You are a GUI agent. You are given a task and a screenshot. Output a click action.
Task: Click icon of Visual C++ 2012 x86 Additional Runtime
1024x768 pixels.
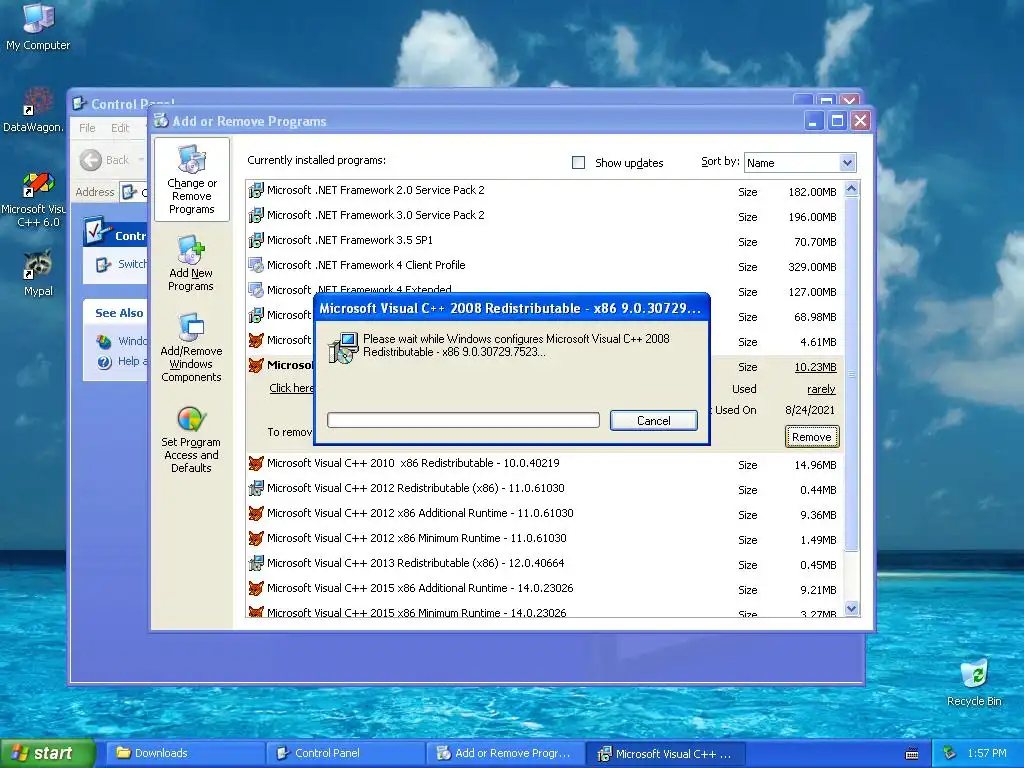(x=256, y=513)
